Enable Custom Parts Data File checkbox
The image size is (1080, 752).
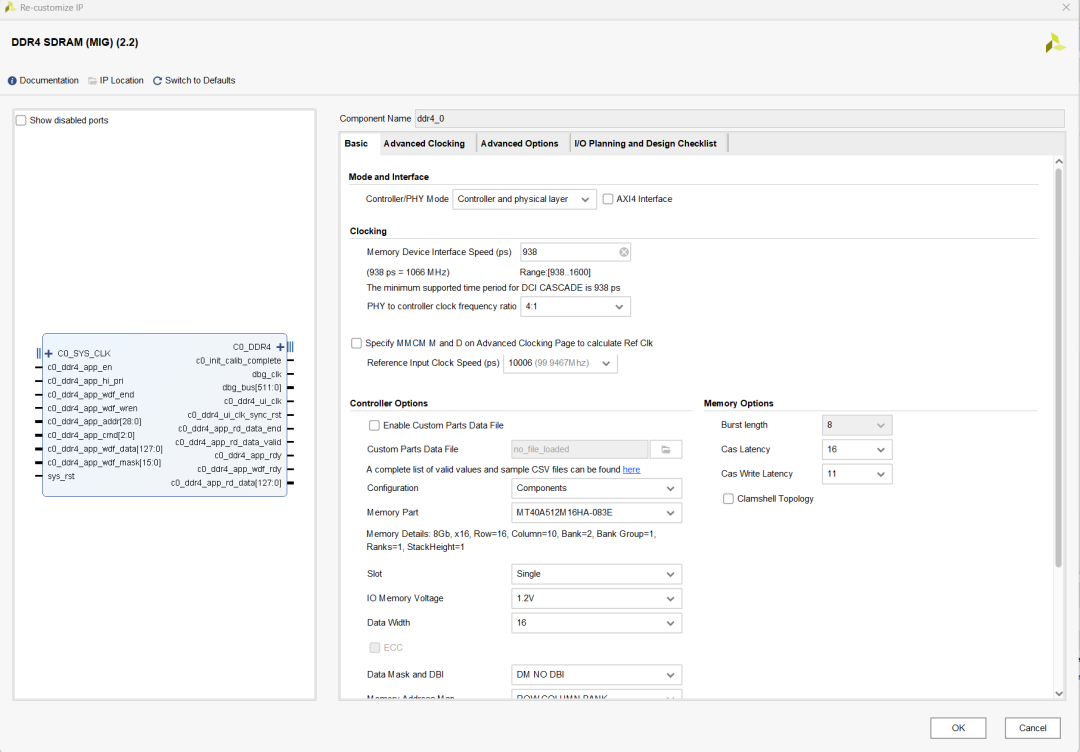(374, 426)
